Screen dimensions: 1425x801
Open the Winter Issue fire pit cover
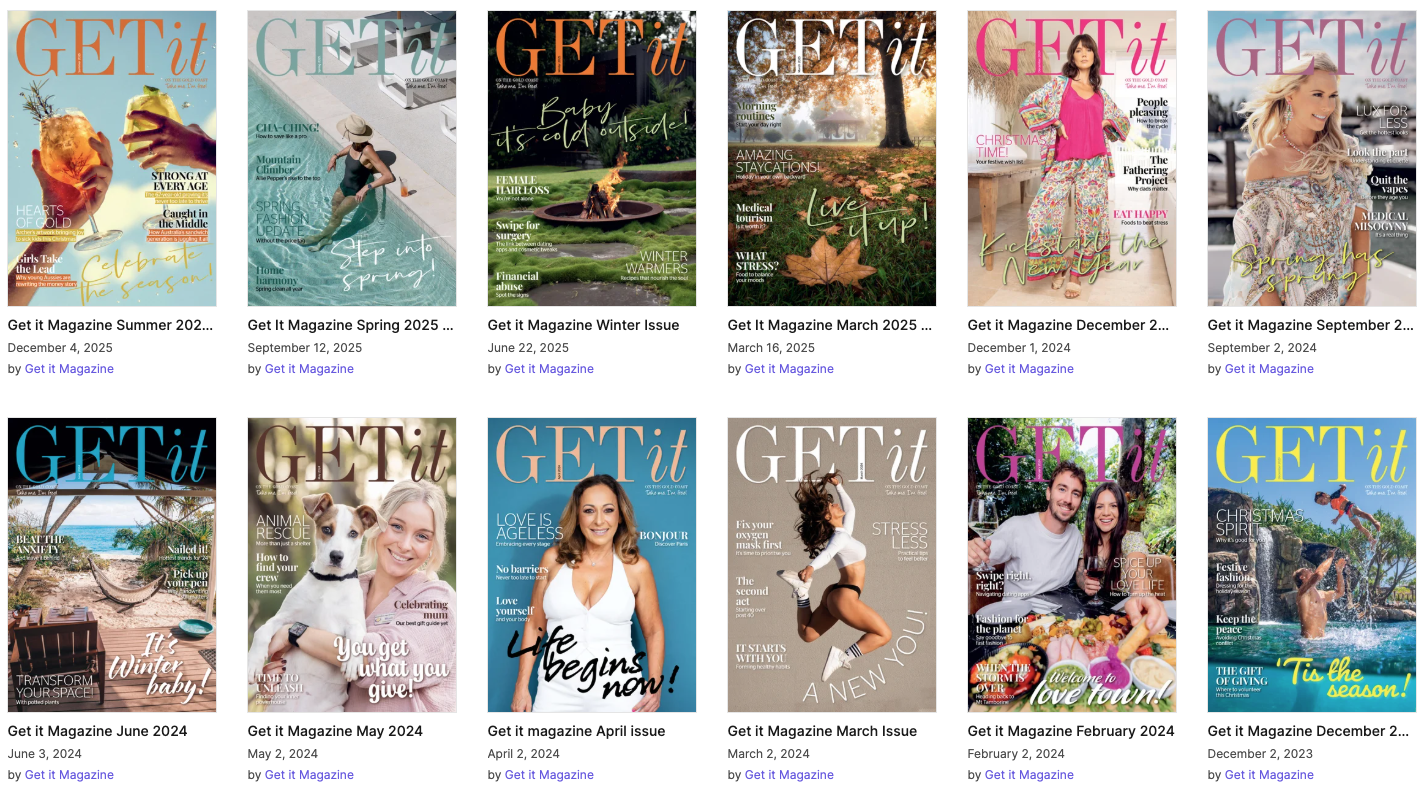click(592, 158)
